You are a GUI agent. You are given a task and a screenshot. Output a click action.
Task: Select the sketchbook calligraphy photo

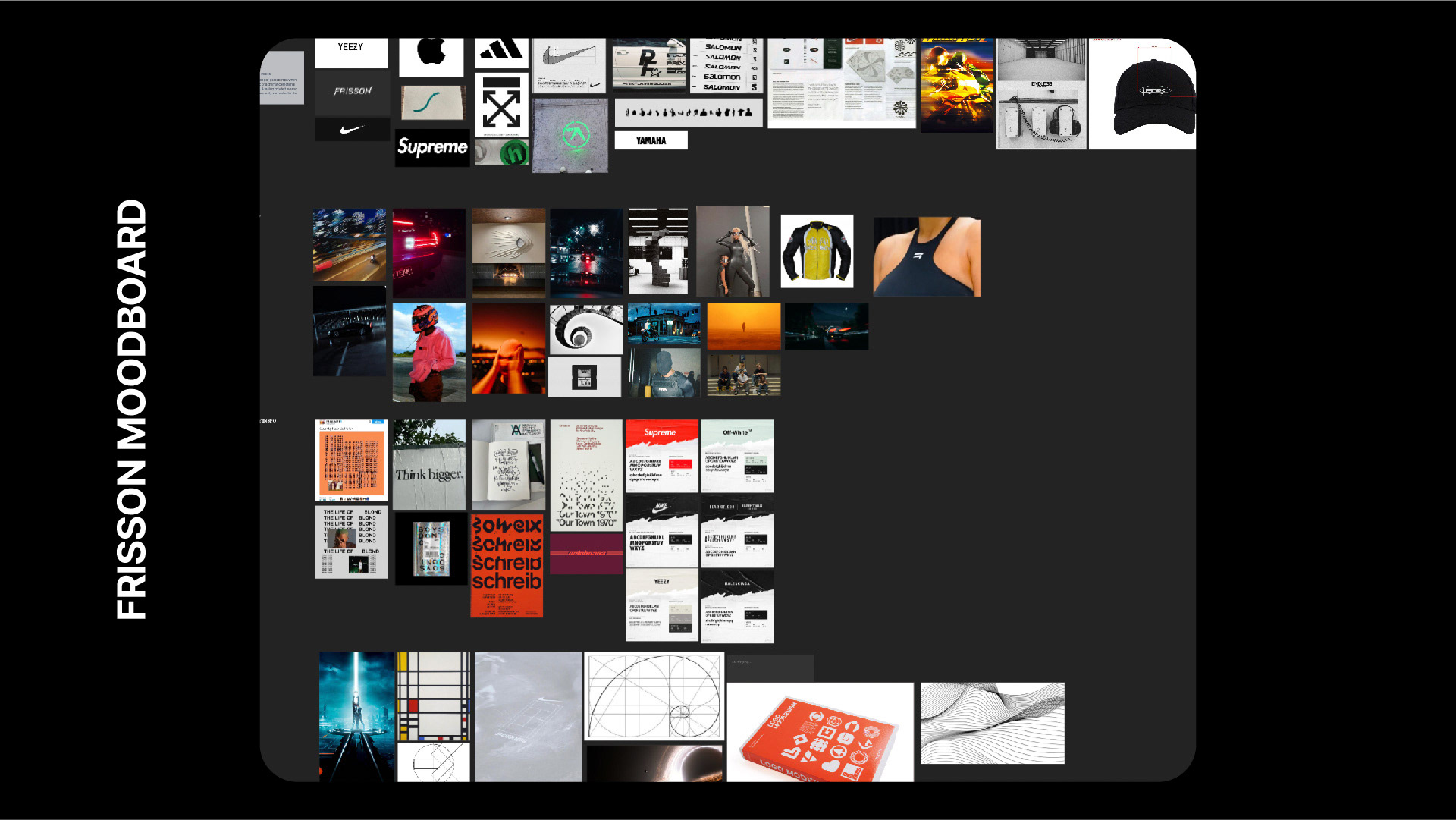pos(509,465)
